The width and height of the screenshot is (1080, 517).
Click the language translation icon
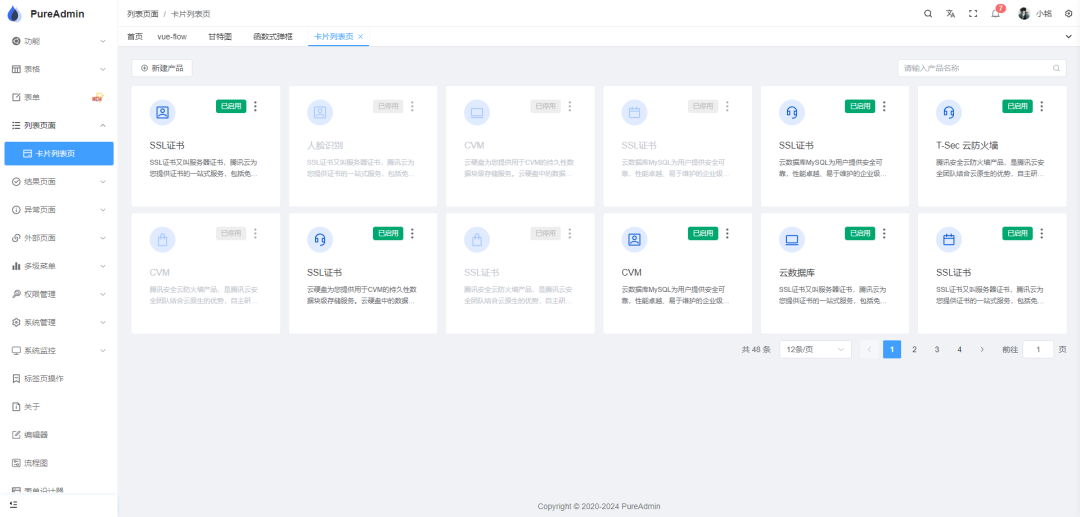tap(951, 13)
